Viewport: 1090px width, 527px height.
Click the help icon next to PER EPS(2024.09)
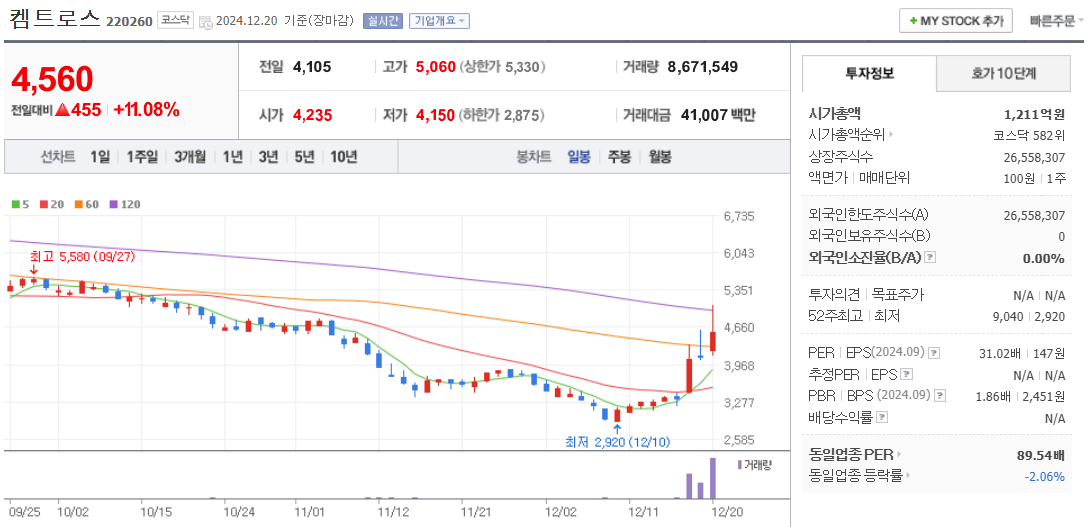pyautogui.click(x=934, y=353)
